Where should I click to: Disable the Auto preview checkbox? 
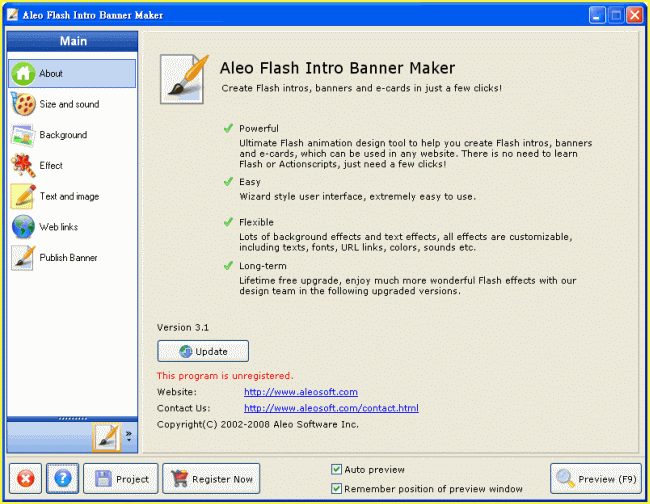pyautogui.click(x=337, y=469)
